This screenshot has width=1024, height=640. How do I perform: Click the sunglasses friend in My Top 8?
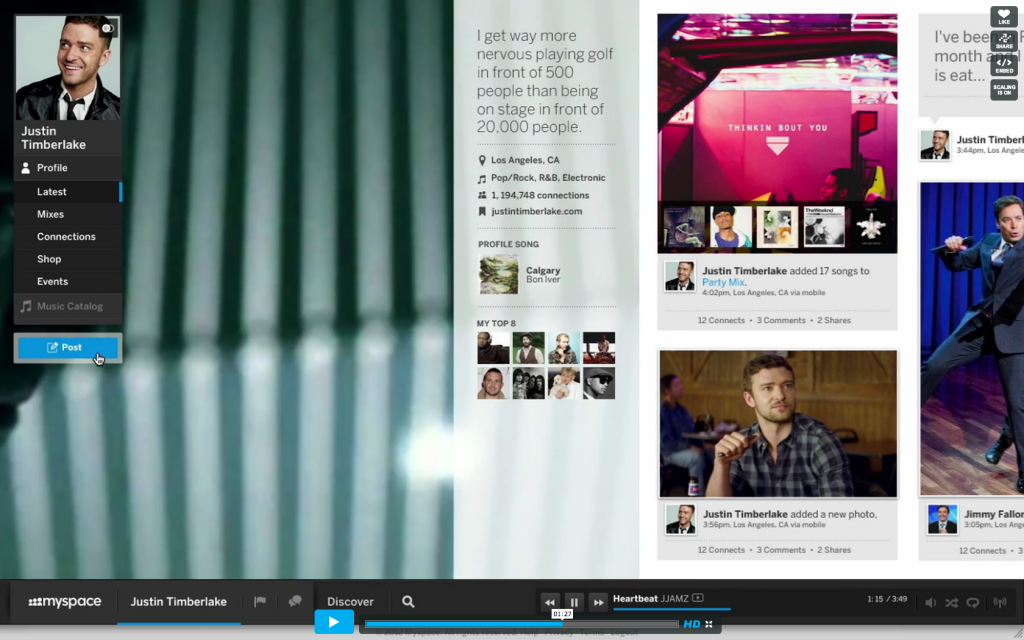click(x=599, y=383)
